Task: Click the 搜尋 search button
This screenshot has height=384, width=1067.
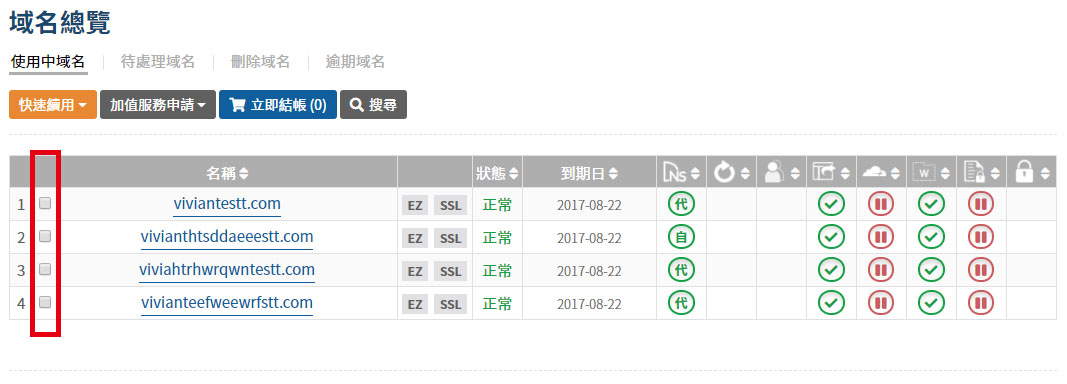Action: click(x=374, y=105)
